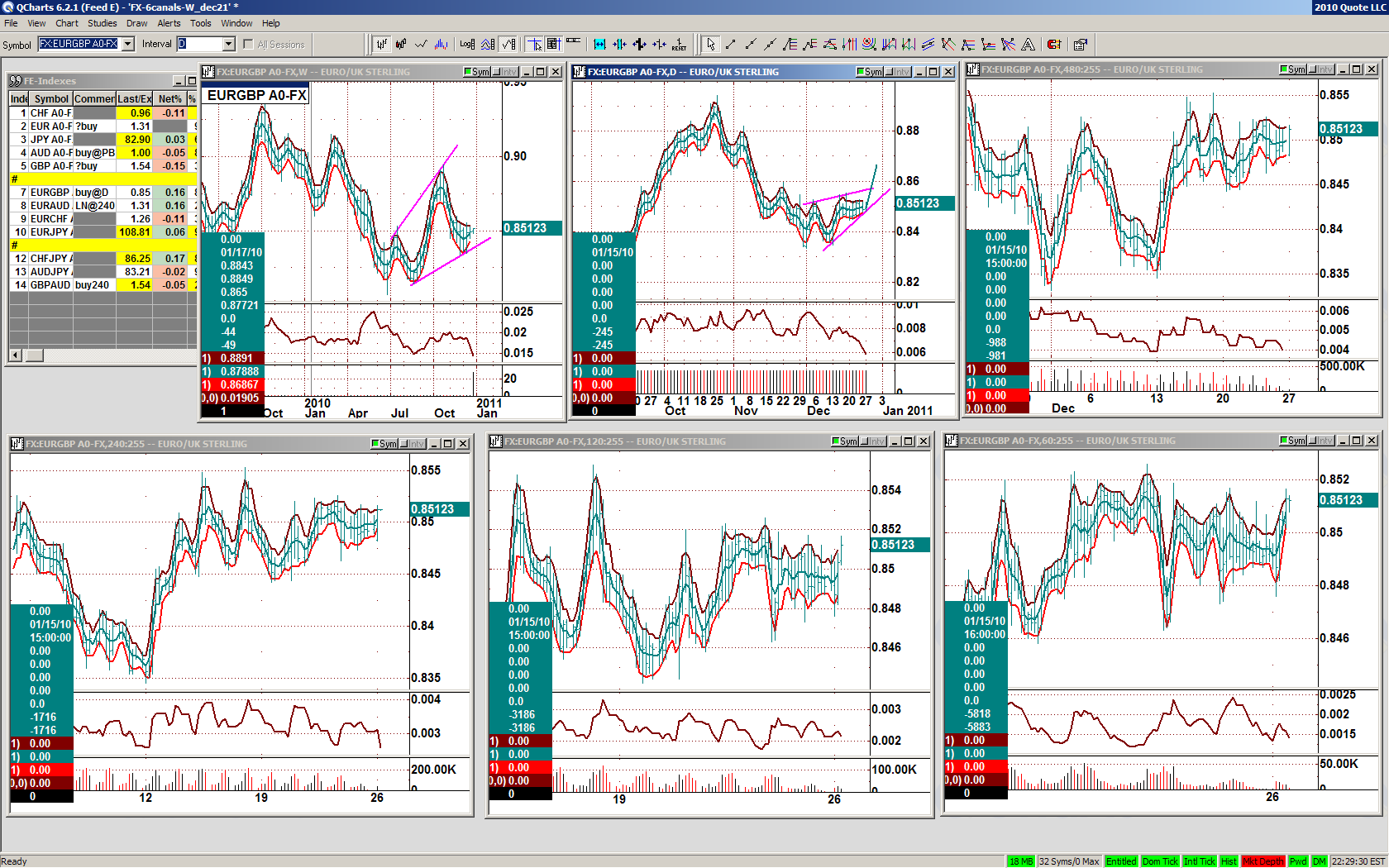The height and width of the screenshot is (868, 1389).
Task: Select the EURAUD row in FE-Indexes
Action: click(x=50, y=206)
